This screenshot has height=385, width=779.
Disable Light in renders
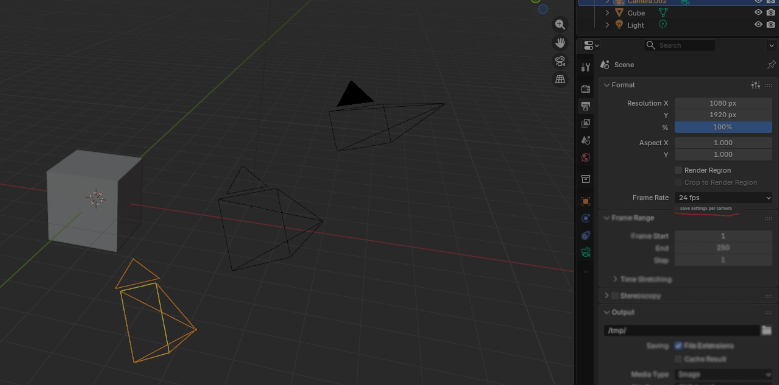(x=771, y=24)
